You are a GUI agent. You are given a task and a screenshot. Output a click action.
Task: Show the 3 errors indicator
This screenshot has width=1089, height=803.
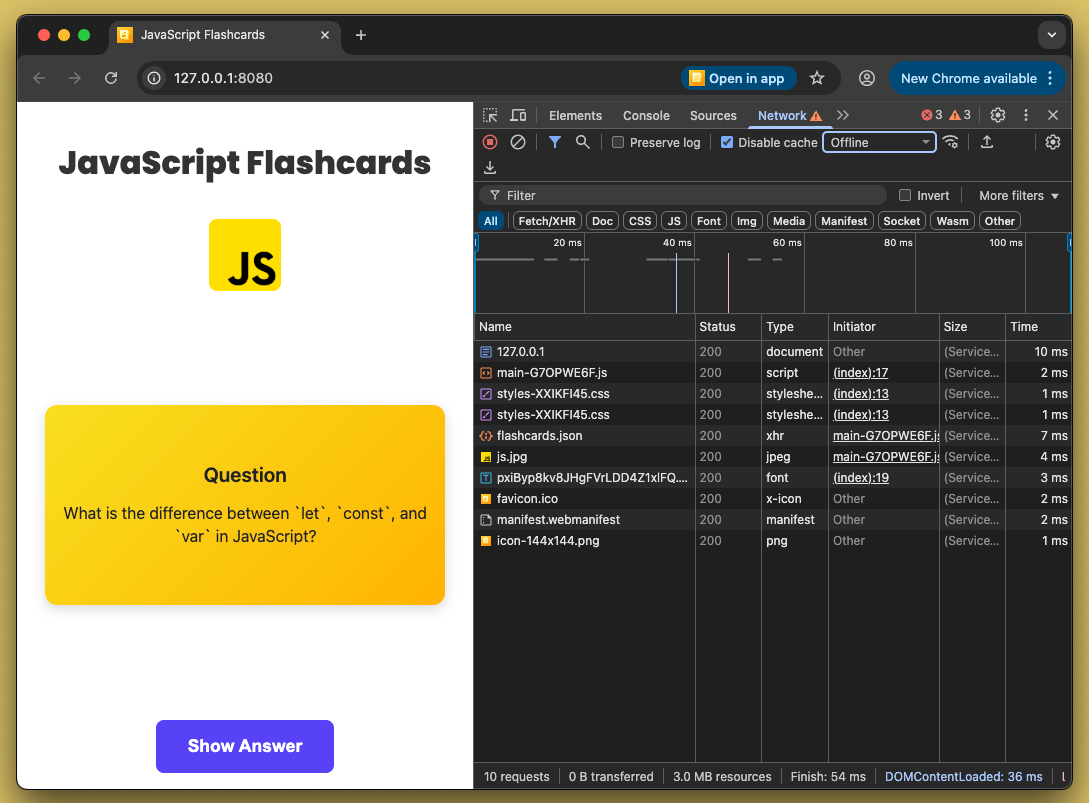(931, 115)
